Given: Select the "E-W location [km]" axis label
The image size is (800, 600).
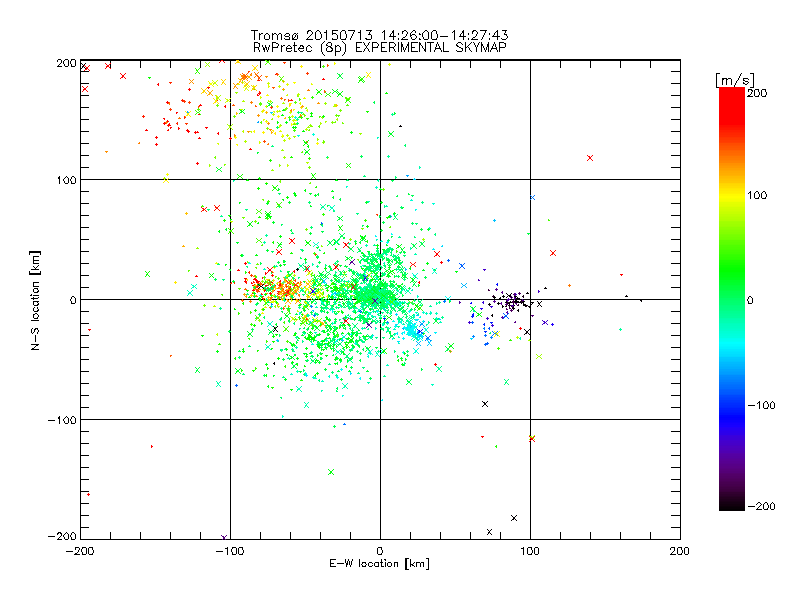Looking at the screenshot, I should point(379,564).
